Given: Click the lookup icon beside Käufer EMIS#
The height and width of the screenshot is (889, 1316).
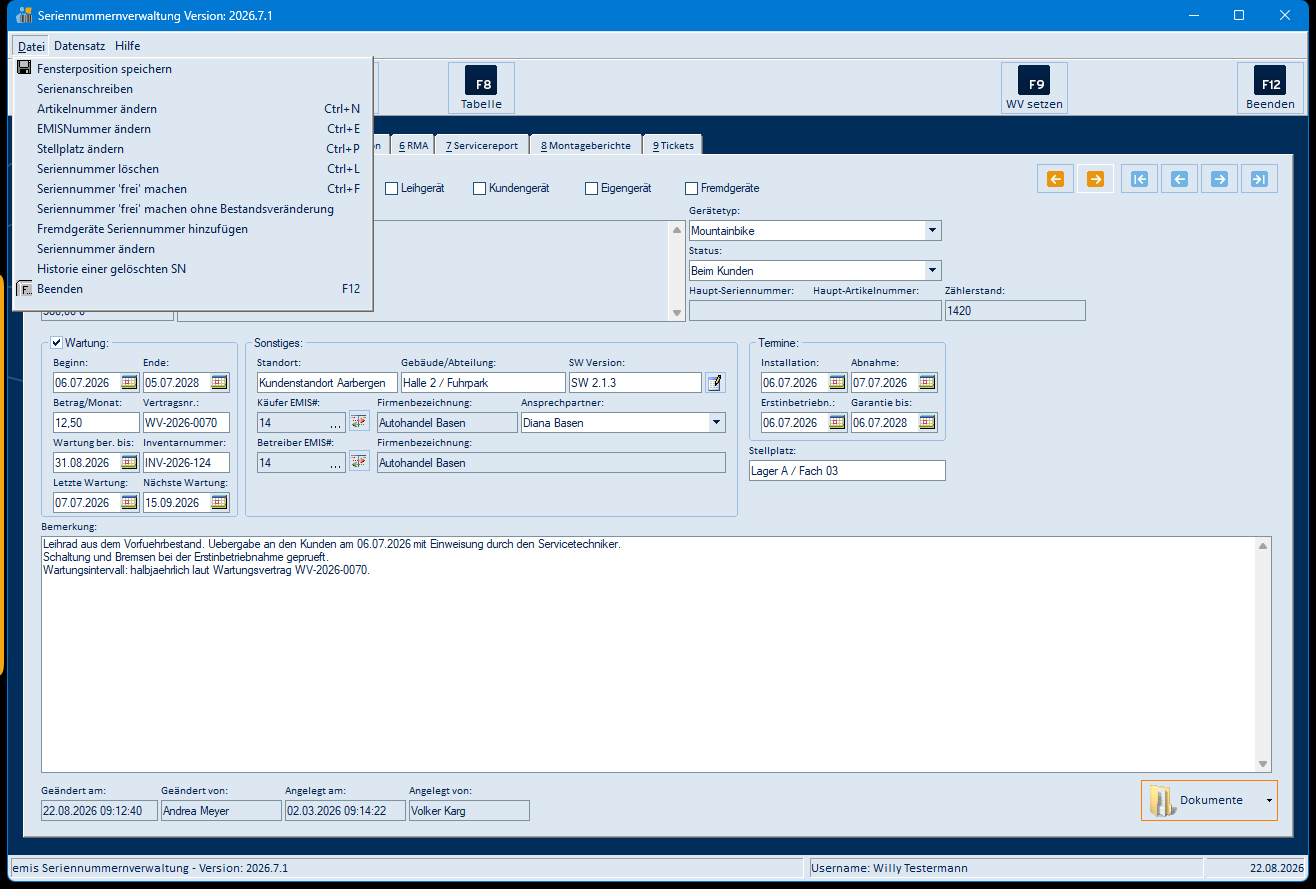Looking at the screenshot, I should (359, 422).
